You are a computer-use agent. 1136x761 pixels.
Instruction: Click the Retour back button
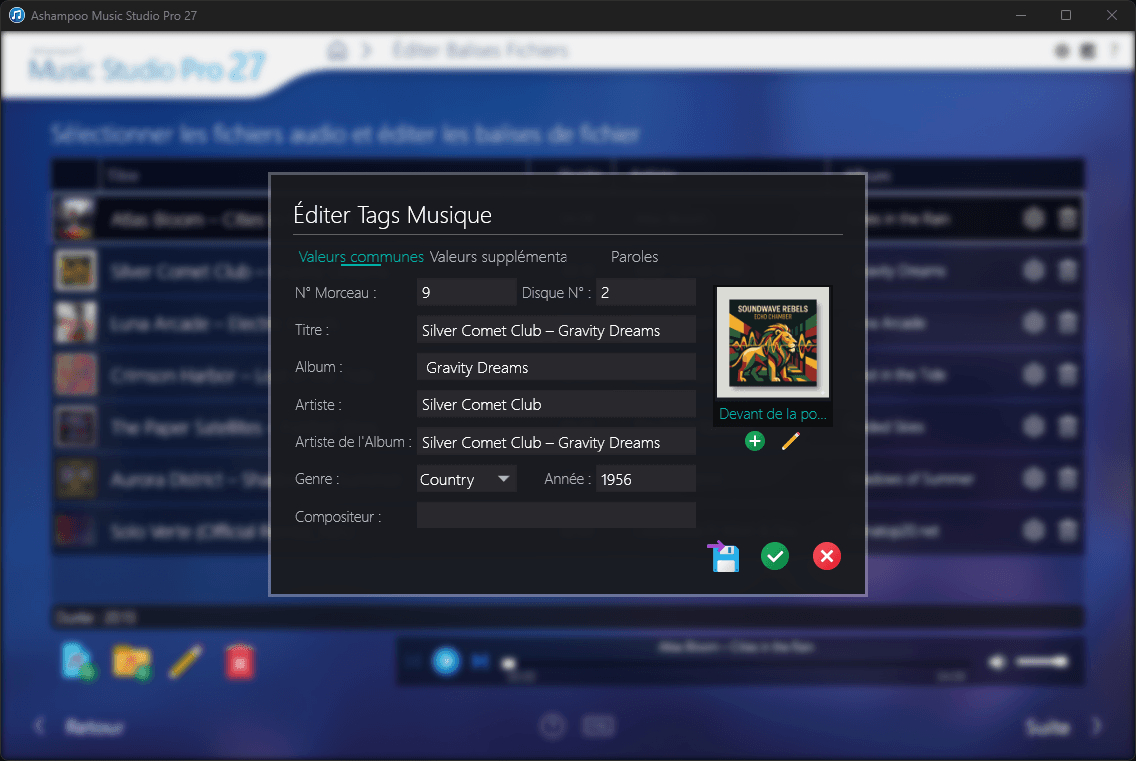pos(93,726)
